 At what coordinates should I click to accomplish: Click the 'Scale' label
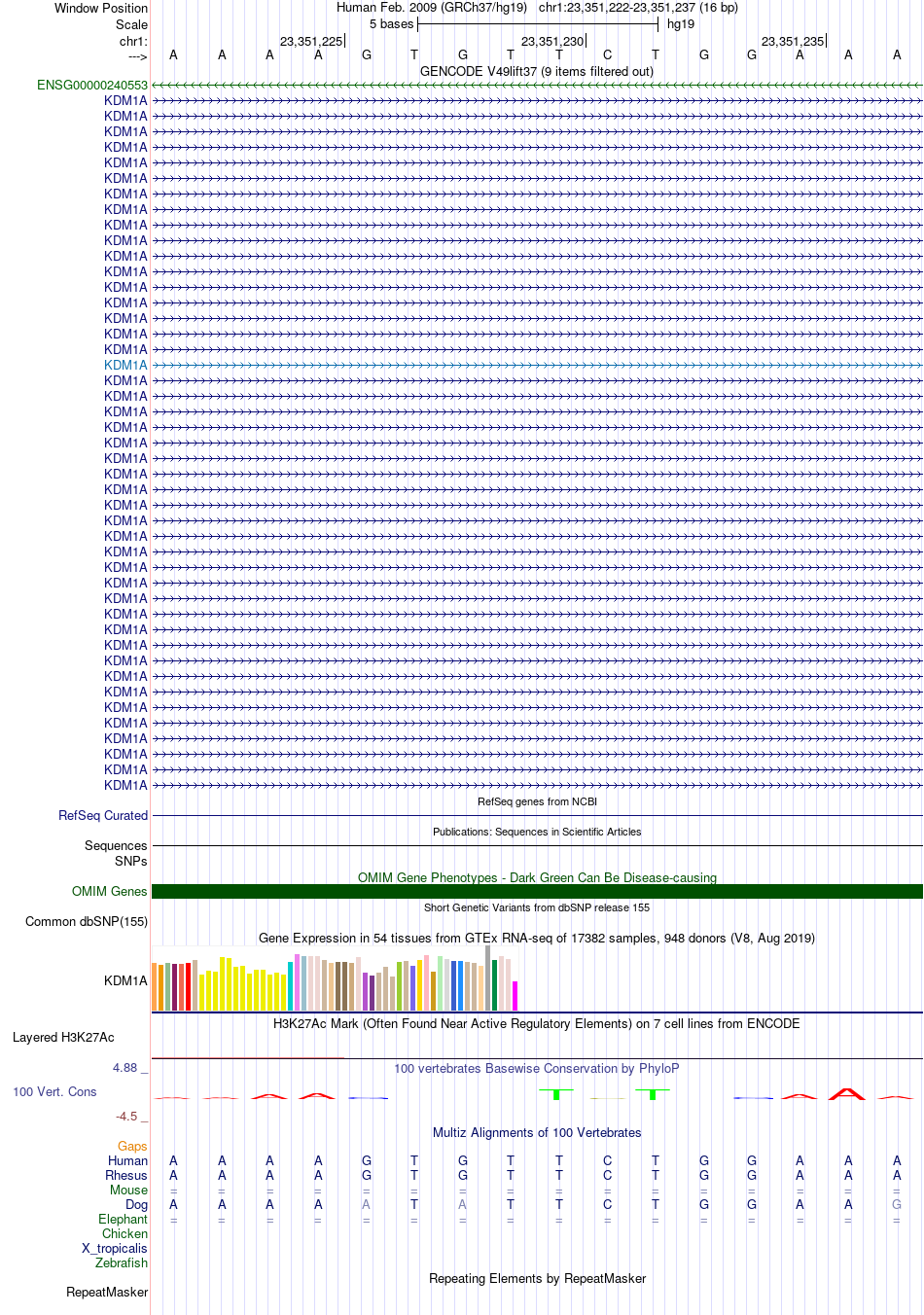point(131,25)
